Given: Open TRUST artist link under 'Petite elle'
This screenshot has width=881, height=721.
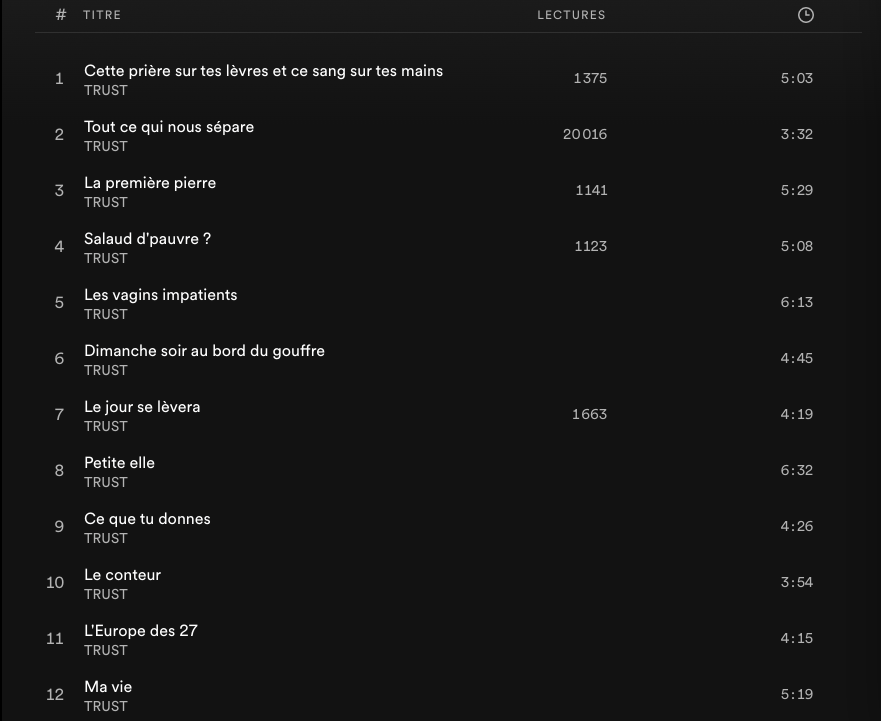Looking at the screenshot, I should pyautogui.click(x=106, y=482).
